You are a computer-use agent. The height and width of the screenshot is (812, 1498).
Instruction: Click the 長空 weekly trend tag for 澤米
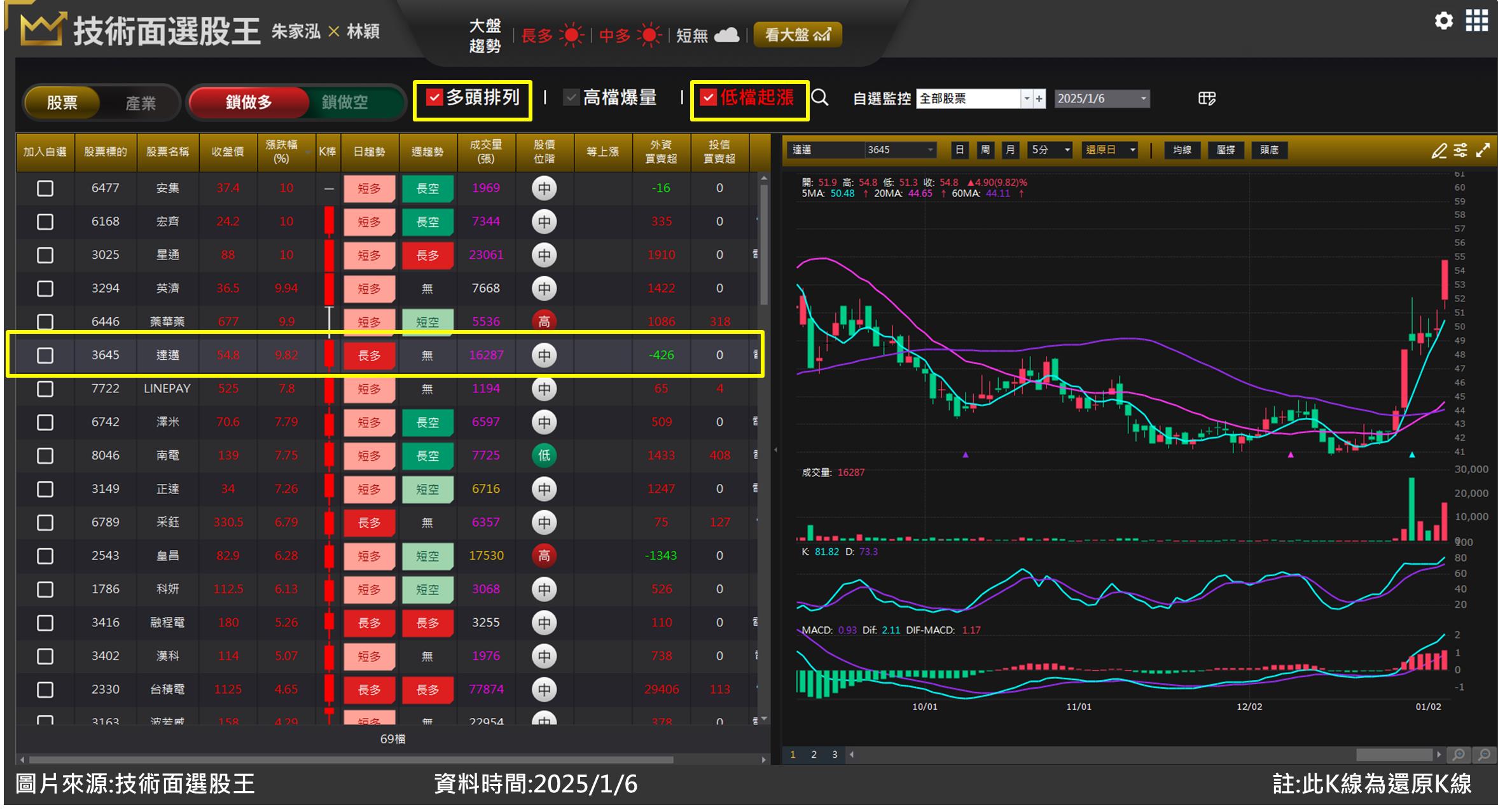coord(427,422)
